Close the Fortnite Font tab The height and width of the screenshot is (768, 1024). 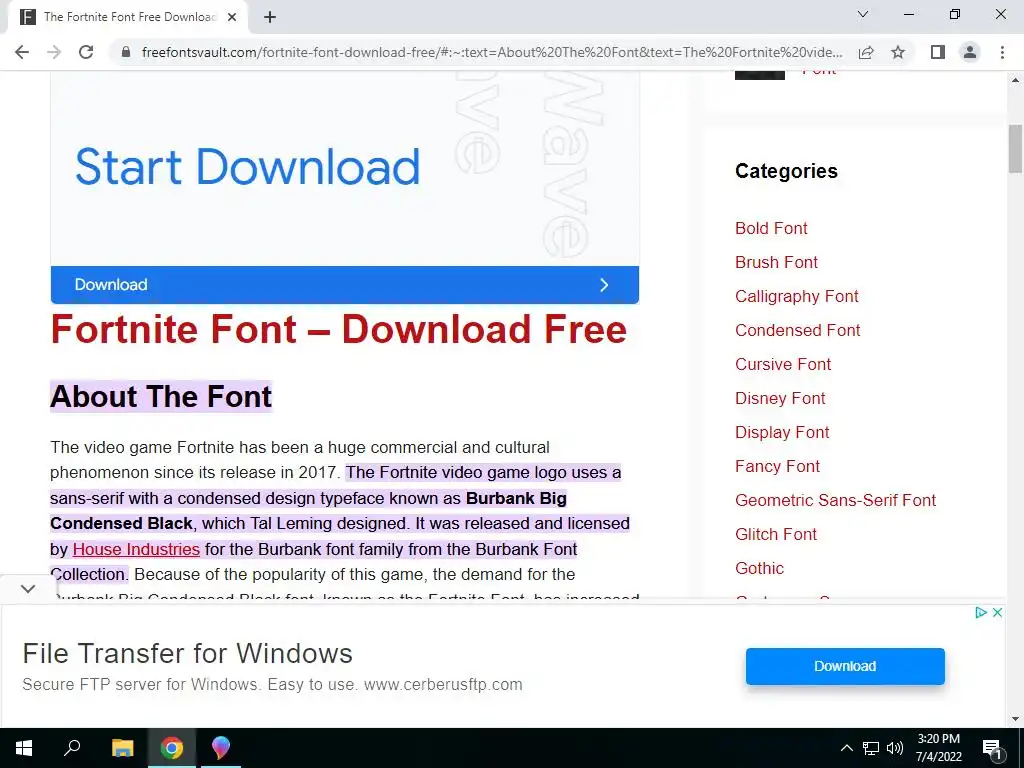[232, 18]
